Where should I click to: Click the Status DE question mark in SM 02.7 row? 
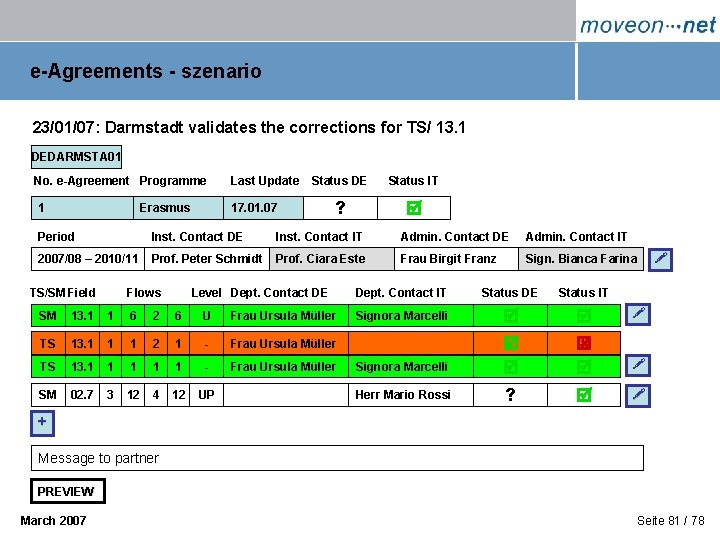(x=510, y=394)
